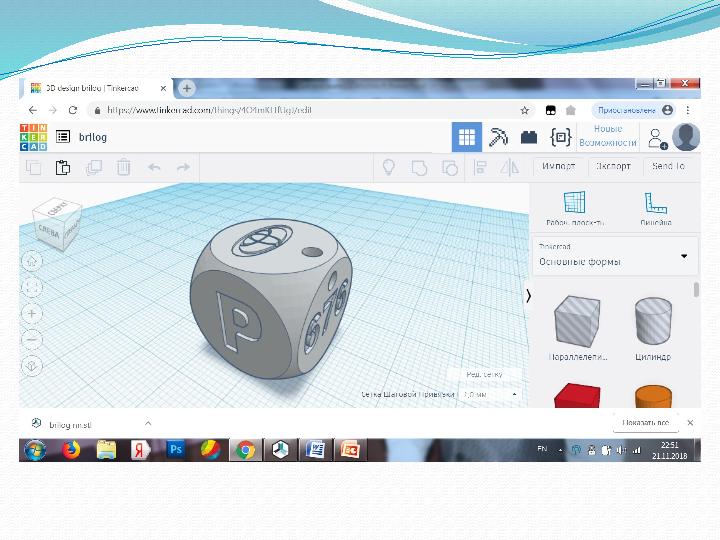Viewport: 720px width, 540px height.
Task: Click the invite collaborator person icon
Action: (657, 138)
